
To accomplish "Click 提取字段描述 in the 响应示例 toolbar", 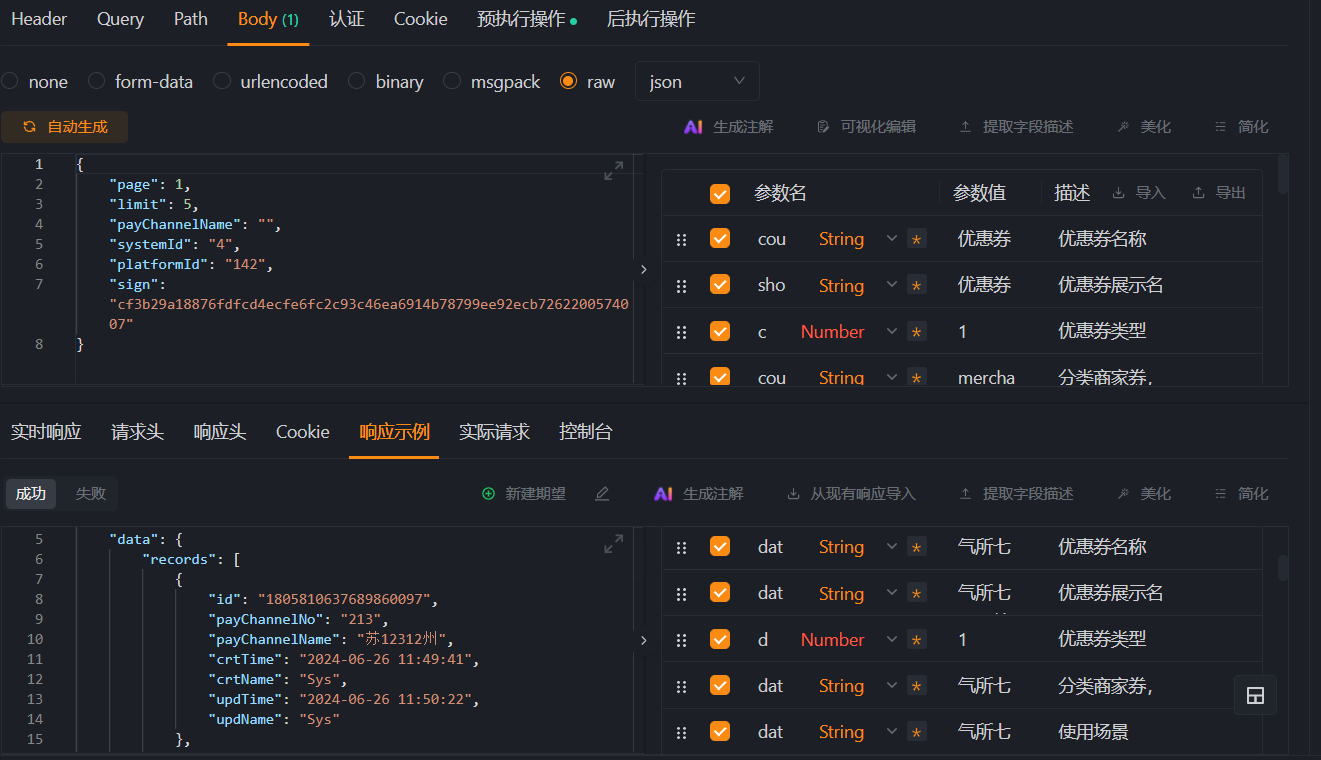I will click(1016, 494).
